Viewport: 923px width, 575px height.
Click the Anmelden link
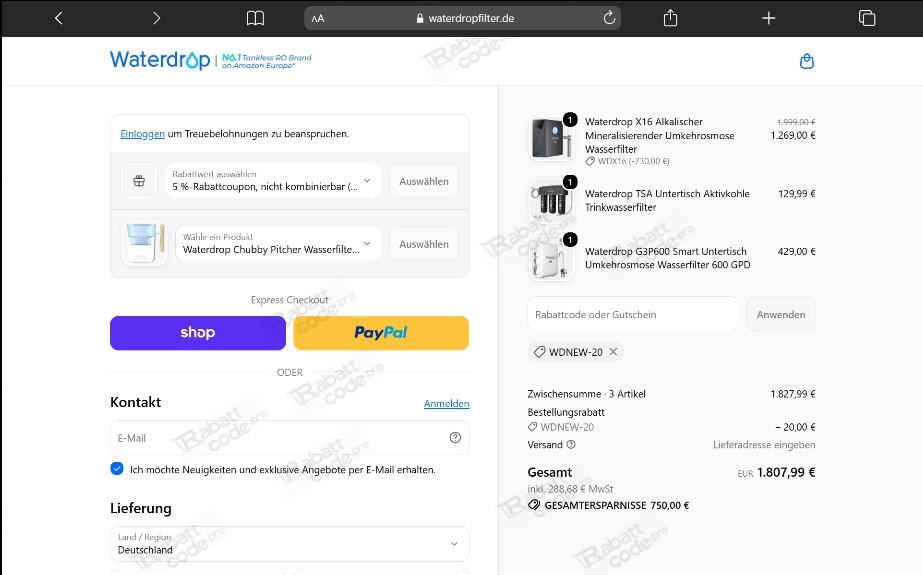[x=446, y=404]
